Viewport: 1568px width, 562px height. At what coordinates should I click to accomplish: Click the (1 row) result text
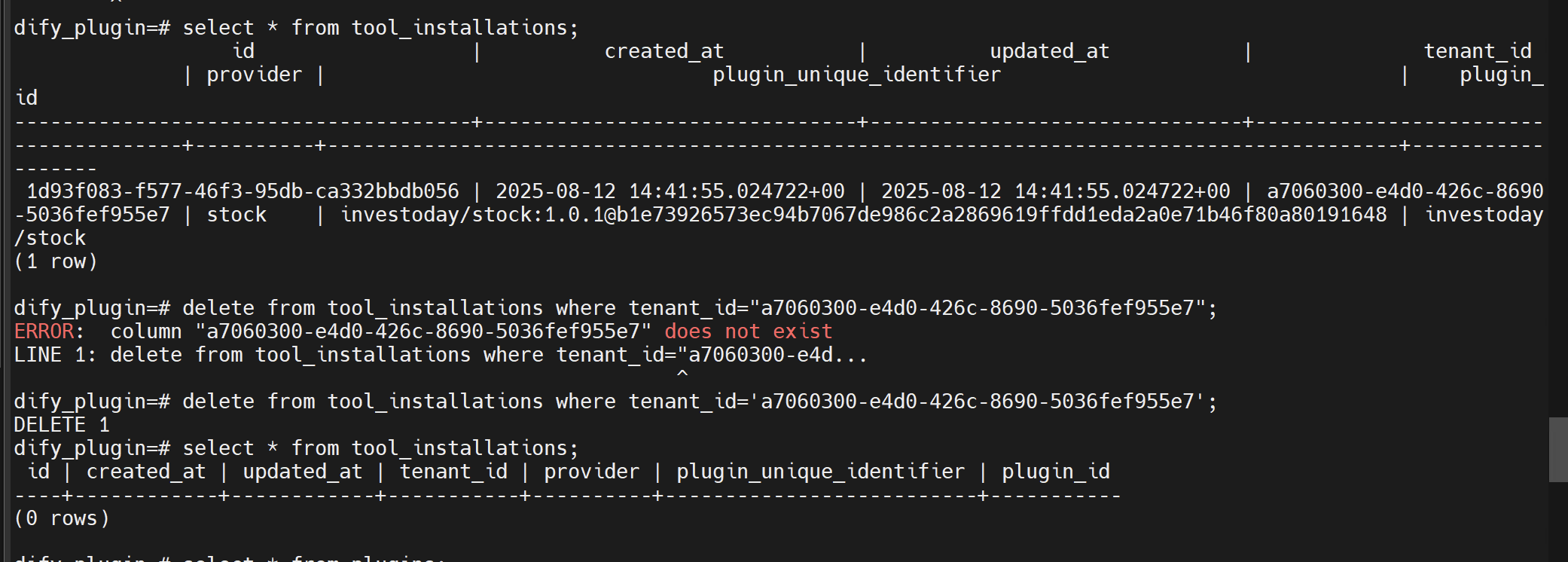(56, 261)
